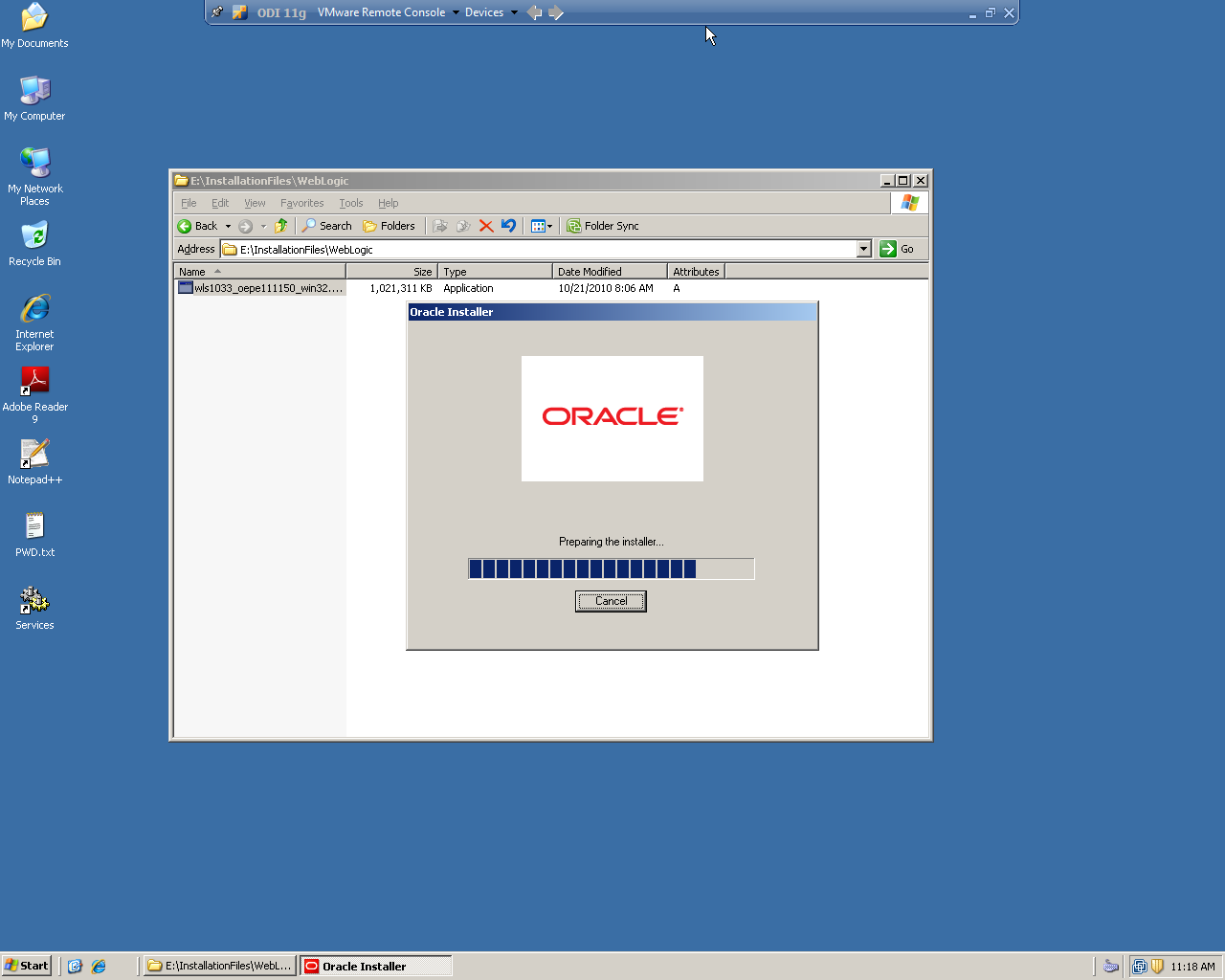
Task: Select the Services desktop shortcut
Action: point(34,608)
